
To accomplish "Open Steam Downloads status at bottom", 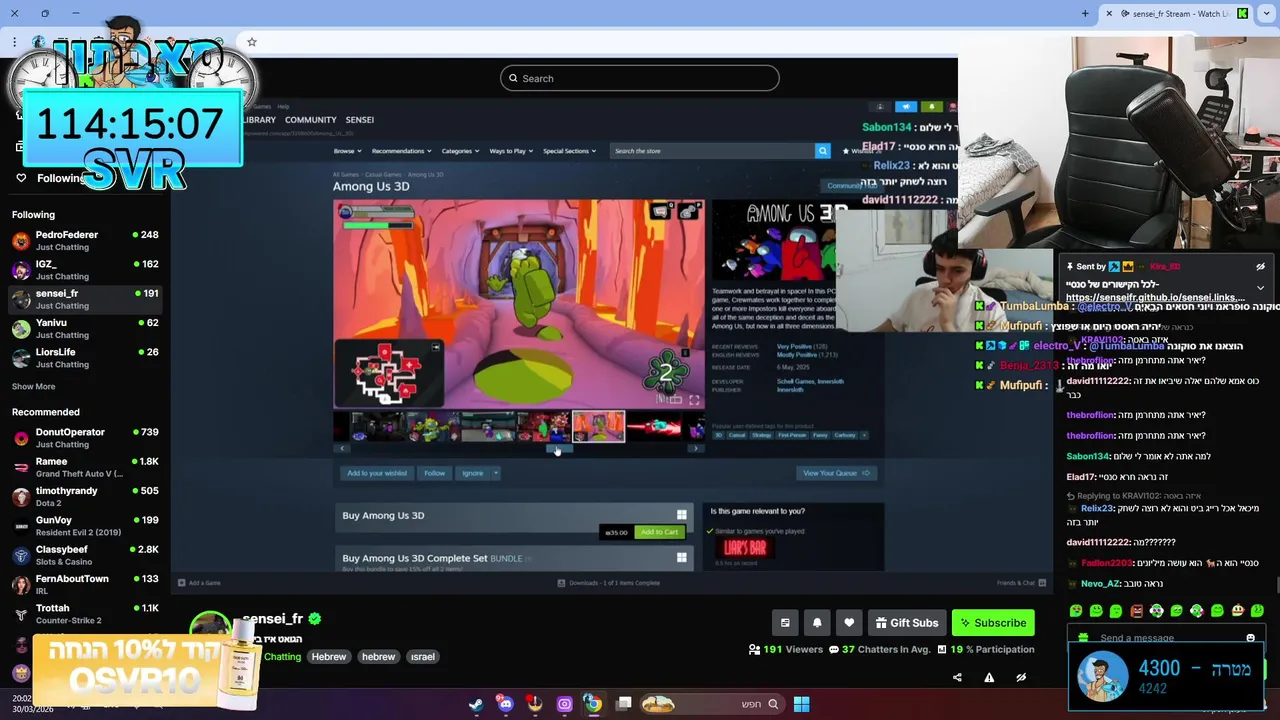I will (x=608, y=583).
